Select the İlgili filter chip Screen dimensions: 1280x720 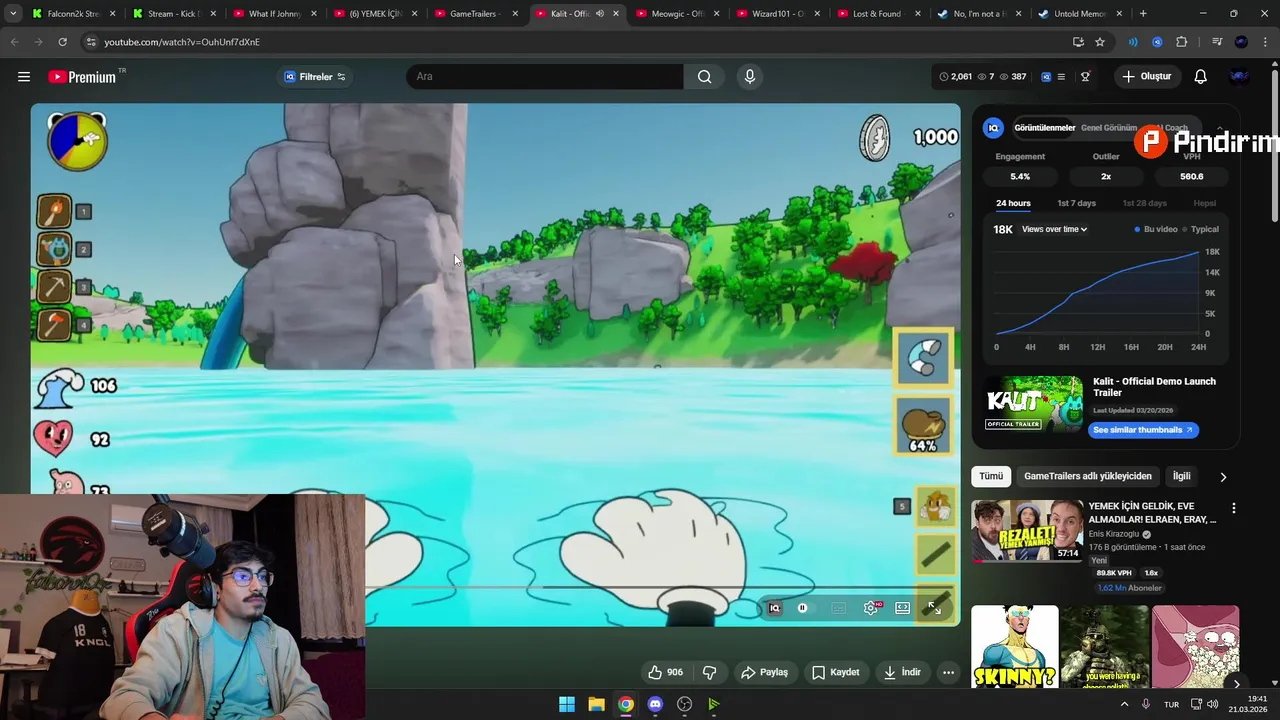click(1182, 476)
